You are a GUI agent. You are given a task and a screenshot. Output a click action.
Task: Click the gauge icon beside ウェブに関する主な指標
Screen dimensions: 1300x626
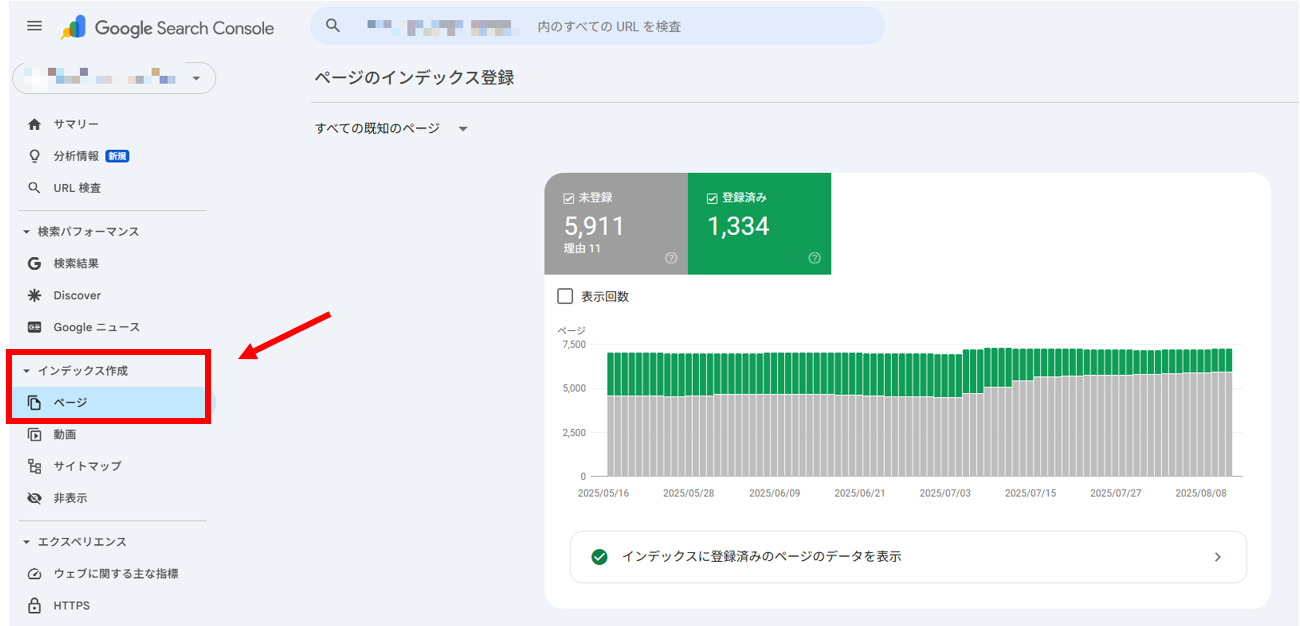pos(35,574)
